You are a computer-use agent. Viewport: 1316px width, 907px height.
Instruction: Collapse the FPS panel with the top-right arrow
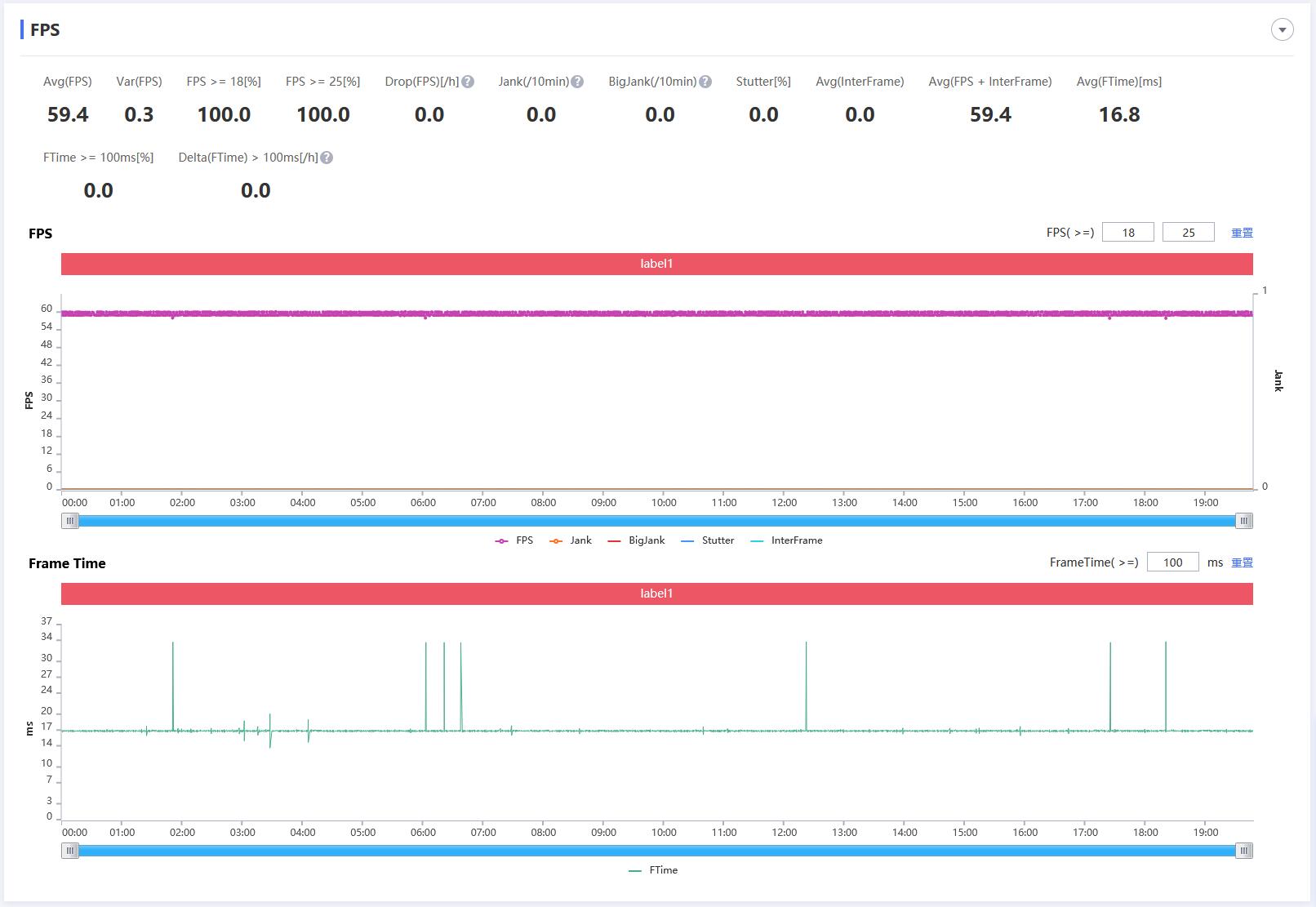(1282, 30)
